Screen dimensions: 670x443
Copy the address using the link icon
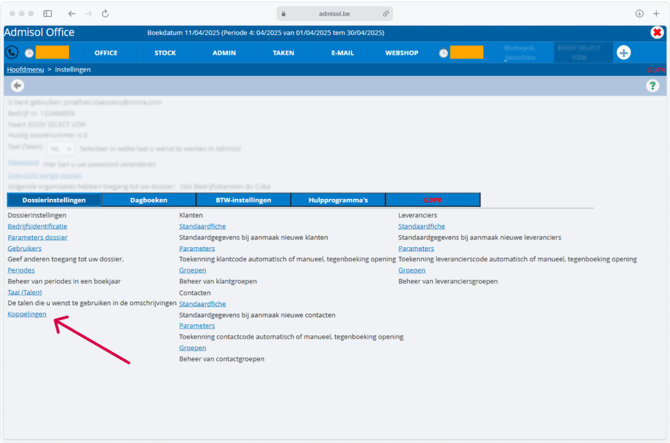click(x=385, y=14)
